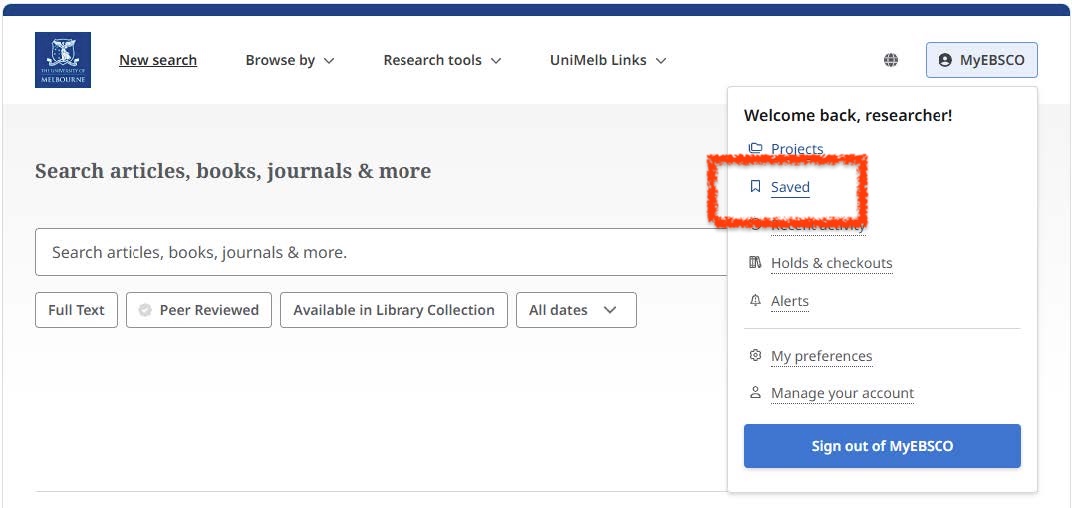Open Saved items
The image size is (1072, 508).
[x=790, y=187]
